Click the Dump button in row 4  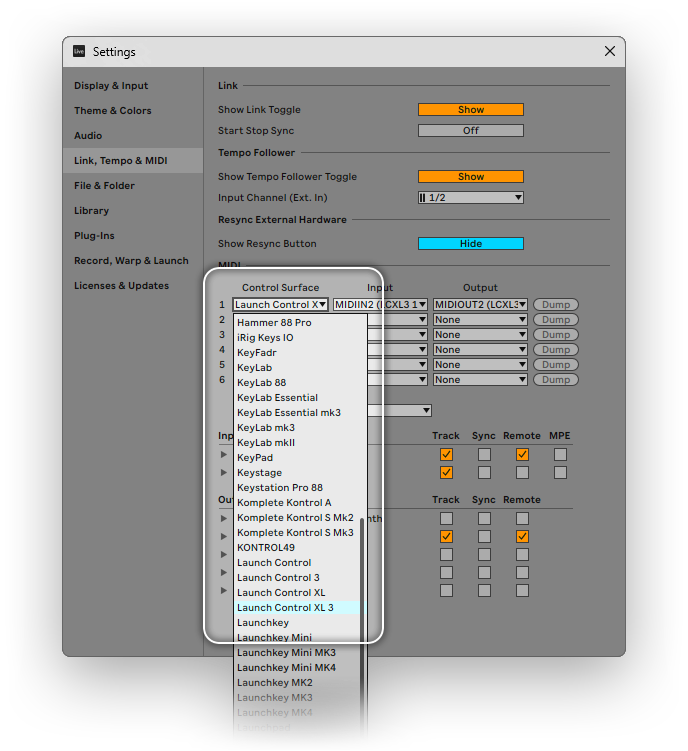point(556,350)
